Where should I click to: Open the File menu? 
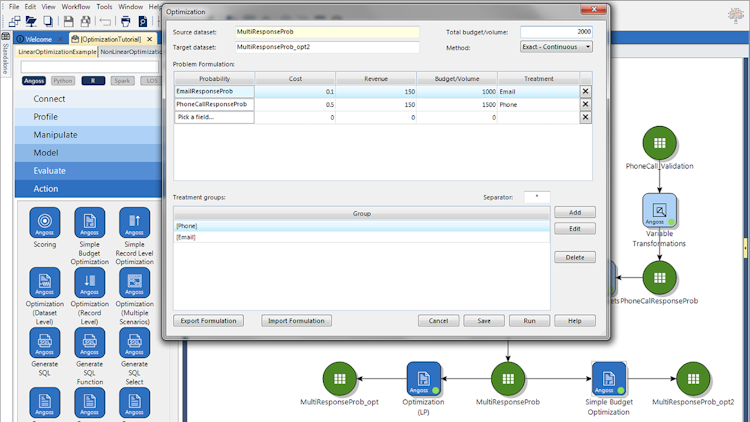point(14,7)
